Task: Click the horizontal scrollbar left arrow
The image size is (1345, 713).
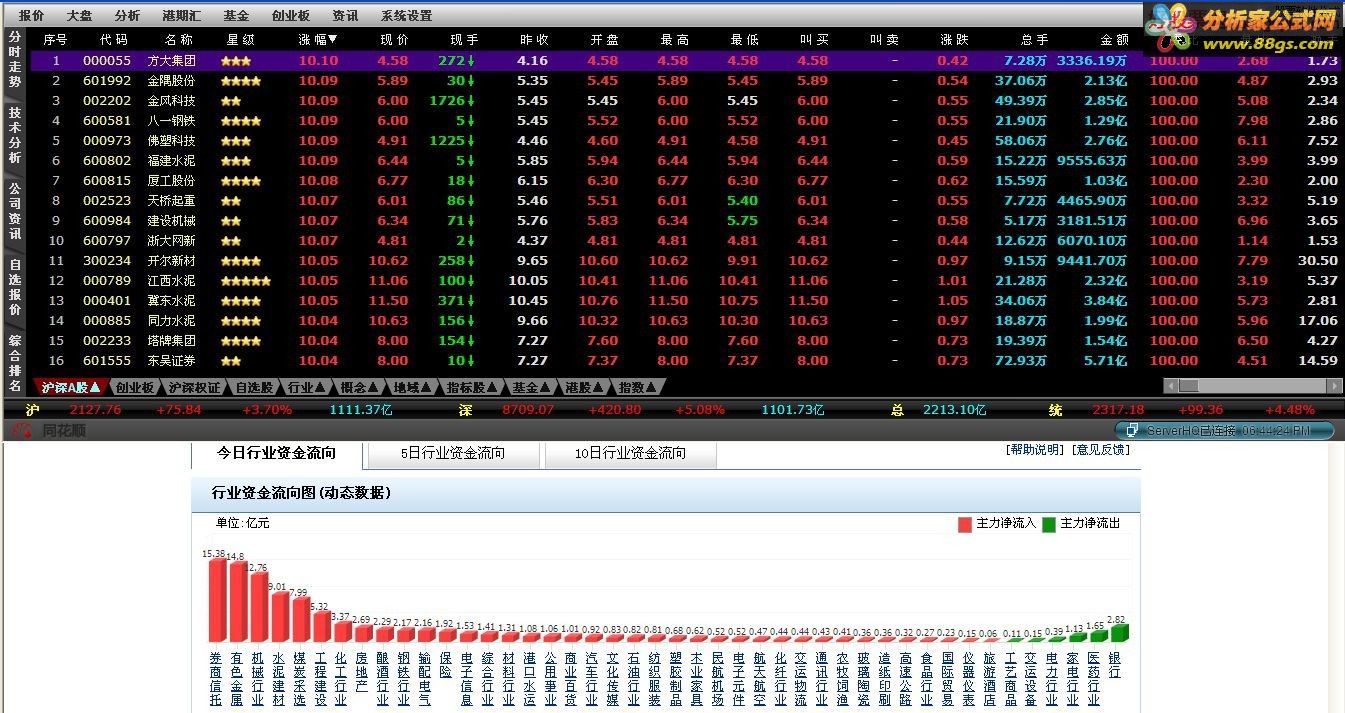Action: click(1170, 386)
